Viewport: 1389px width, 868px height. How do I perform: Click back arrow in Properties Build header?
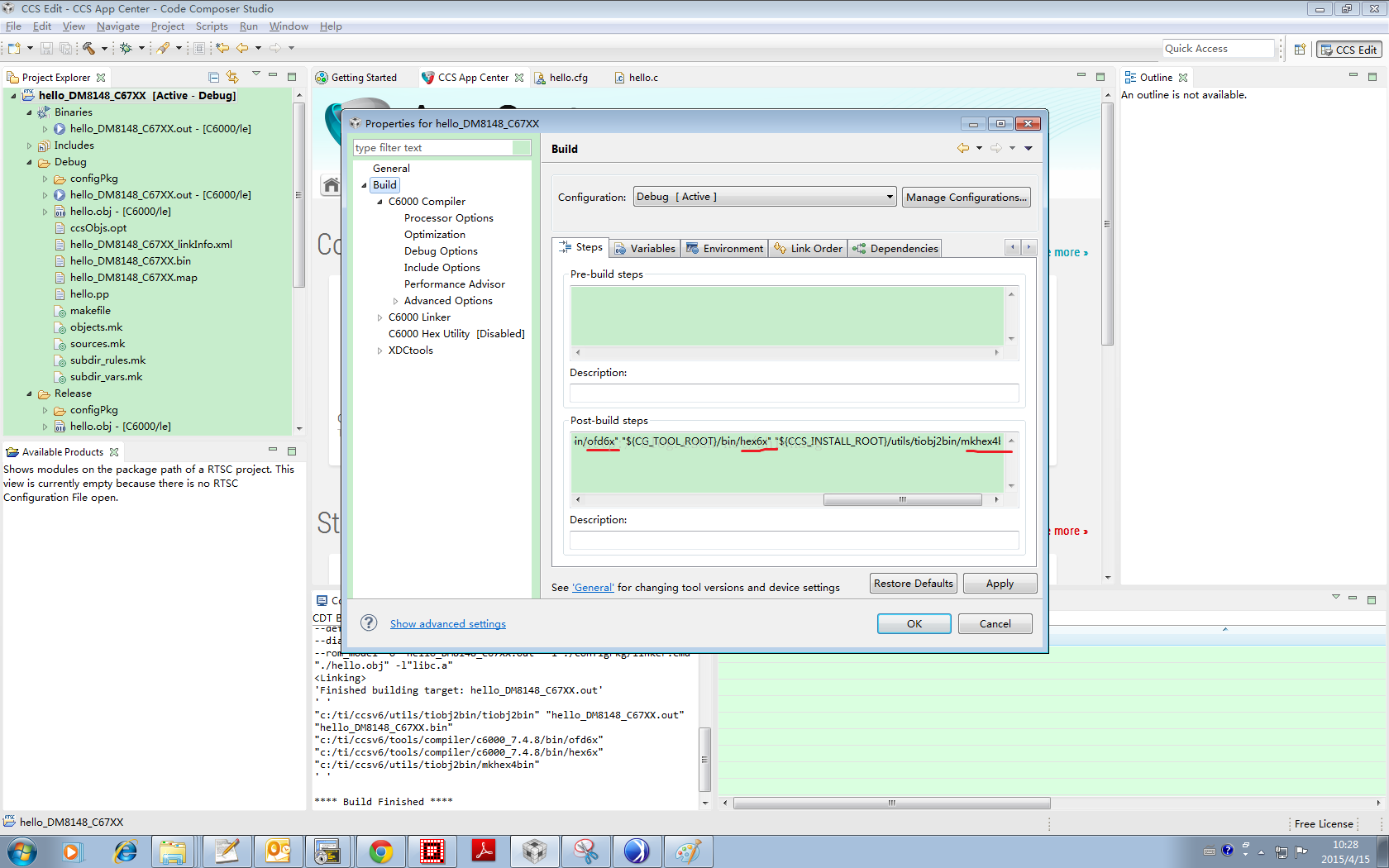click(x=963, y=149)
